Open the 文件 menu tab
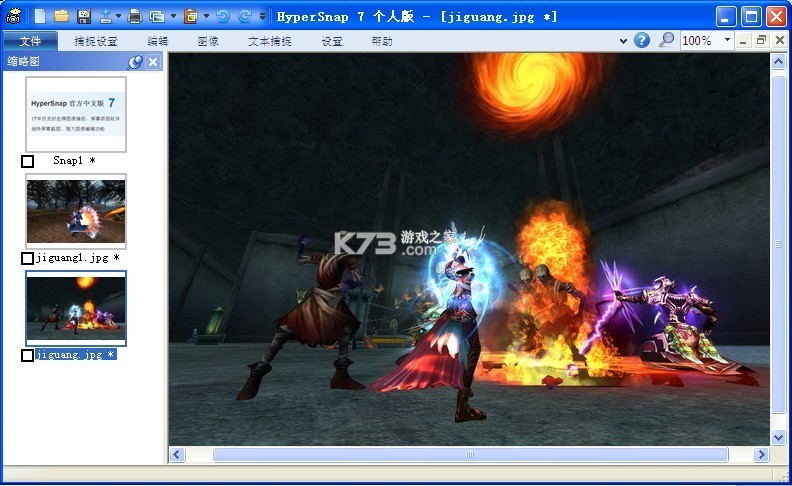This screenshot has width=792, height=486. pos(30,41)
